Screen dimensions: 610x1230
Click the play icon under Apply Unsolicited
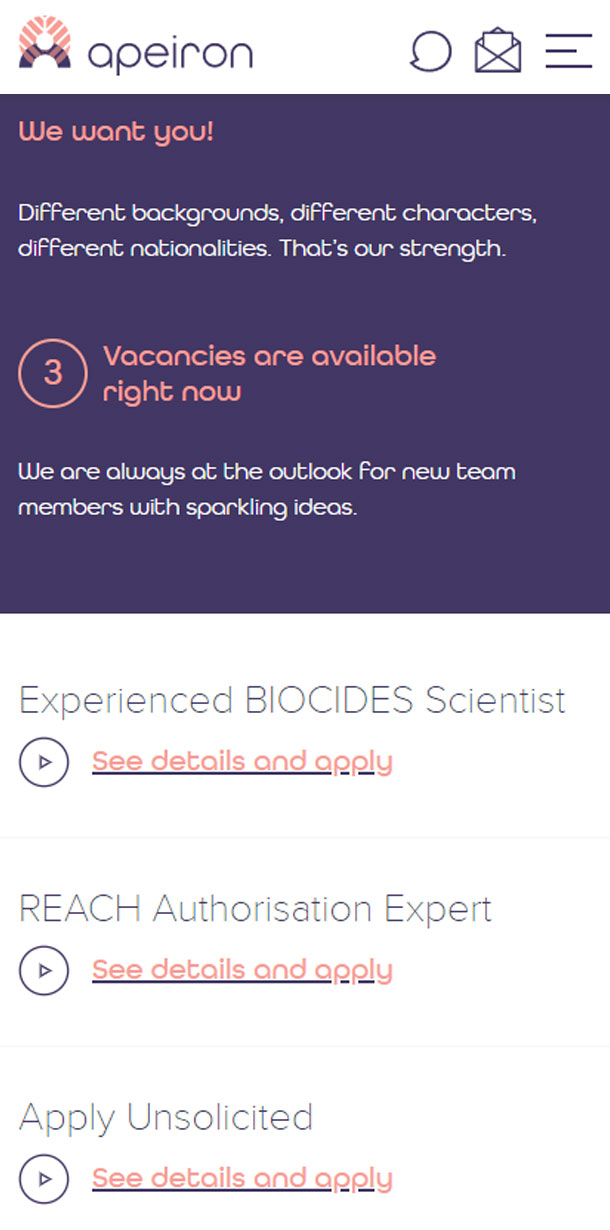(44, 1178)
